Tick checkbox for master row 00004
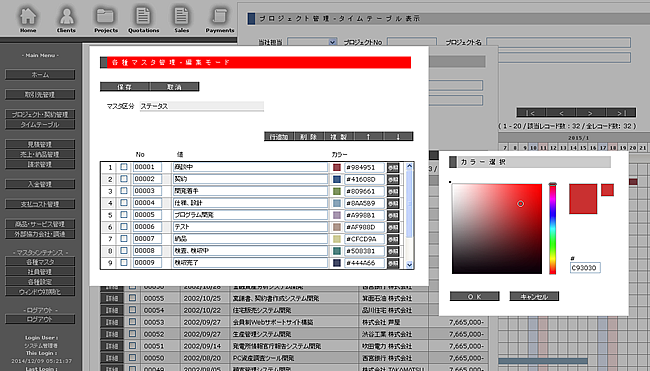Screen dimensions: 650x371 click(x=124, y=203)
